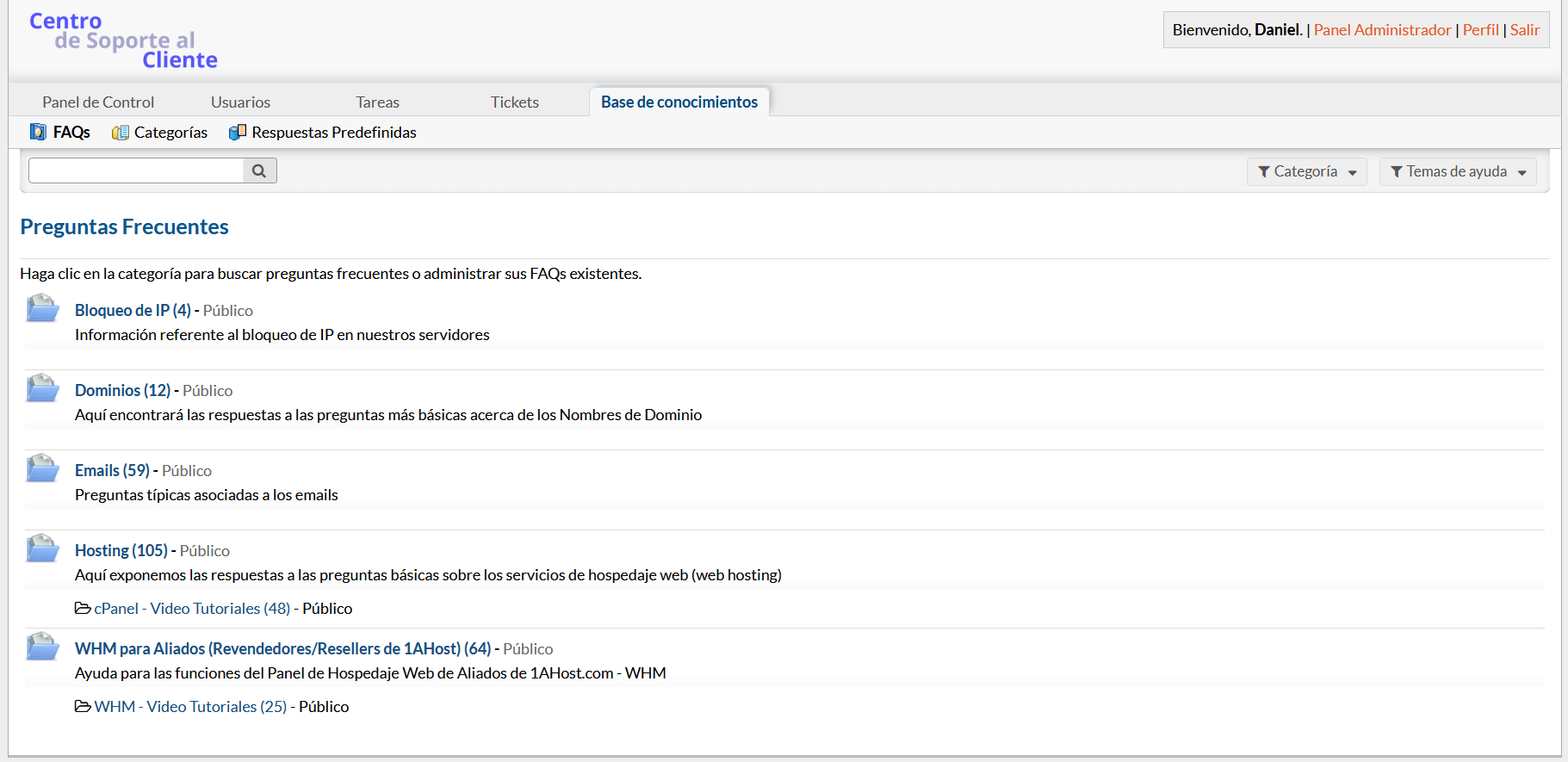Open the Usuarios tab
The height and width of the screenshot is (762, 1568).
click(x=240, y=102)
